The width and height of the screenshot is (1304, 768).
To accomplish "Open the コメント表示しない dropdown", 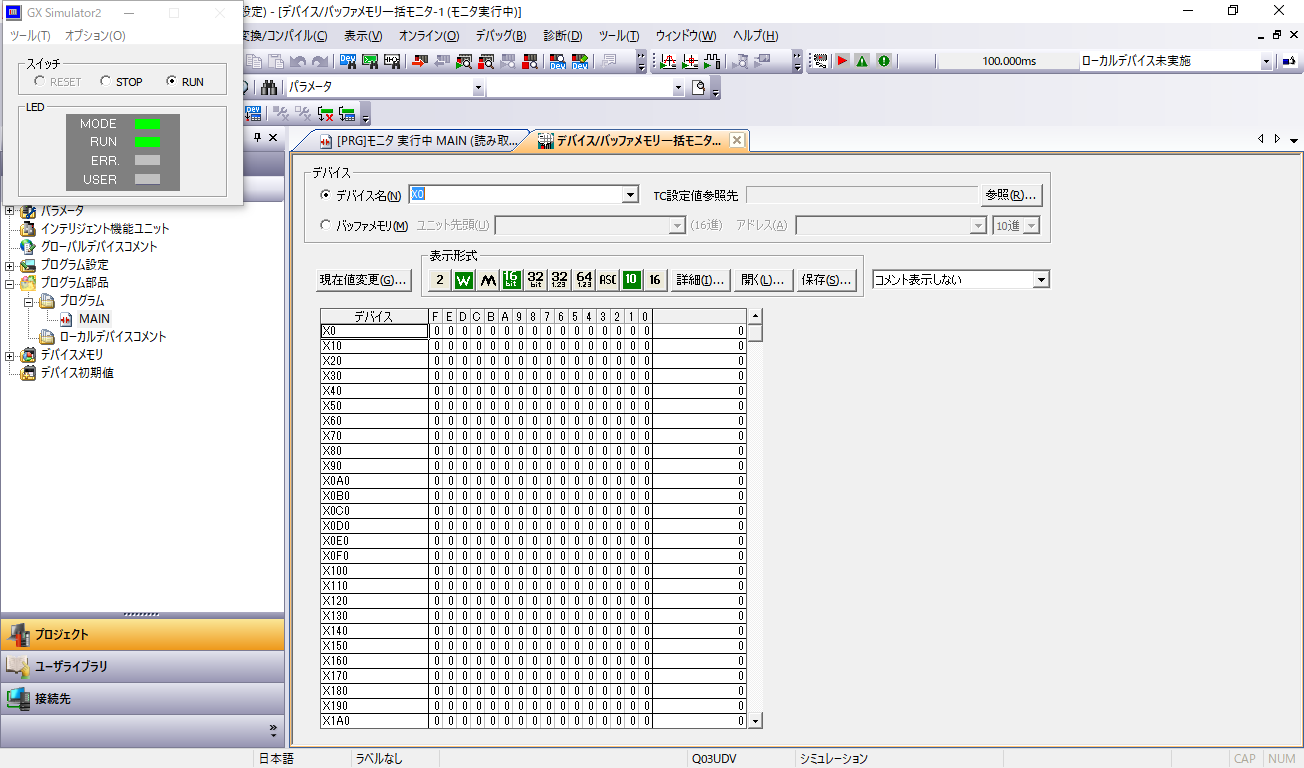I will [1041, 280].
